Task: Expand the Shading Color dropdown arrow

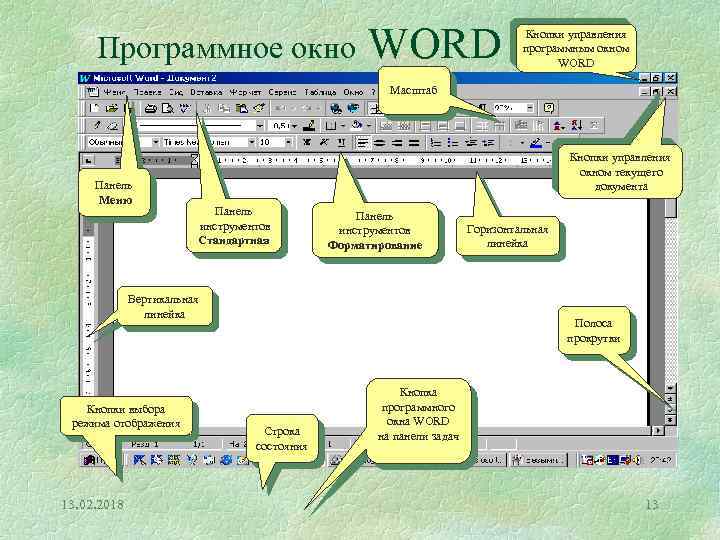Action: [x=369, y=125]
